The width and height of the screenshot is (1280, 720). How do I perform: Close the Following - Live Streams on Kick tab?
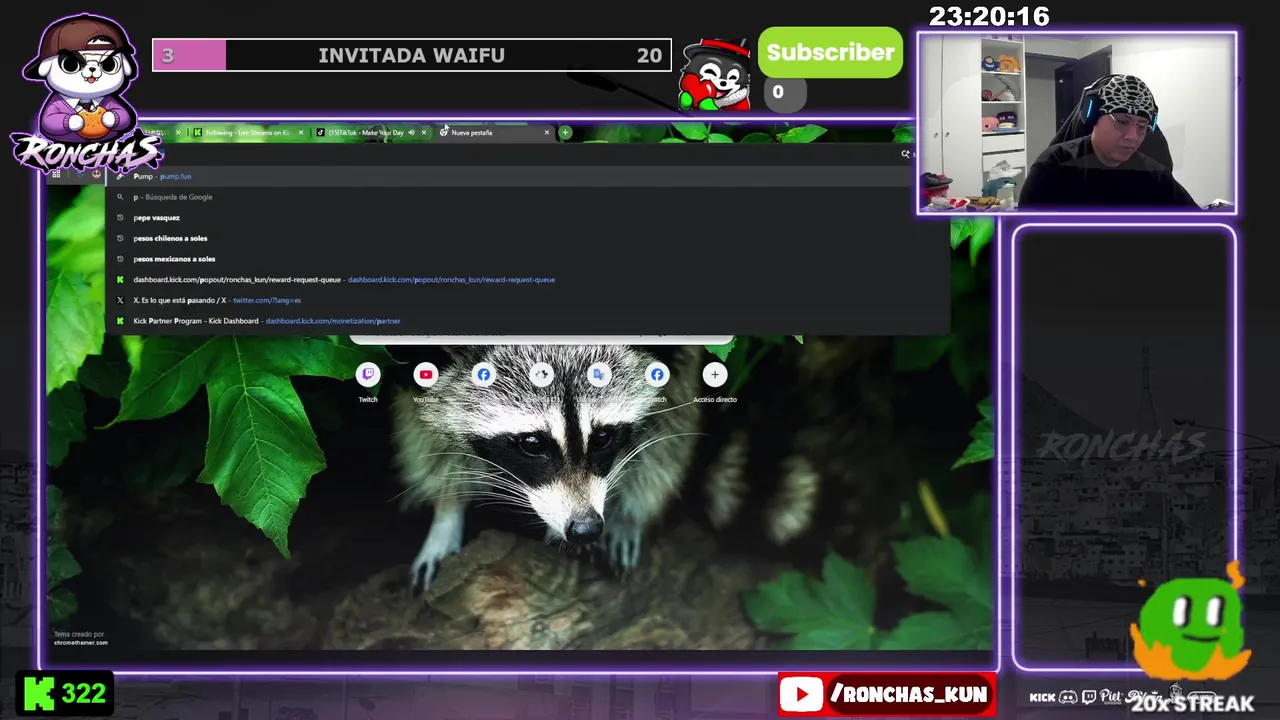point(300,132)
